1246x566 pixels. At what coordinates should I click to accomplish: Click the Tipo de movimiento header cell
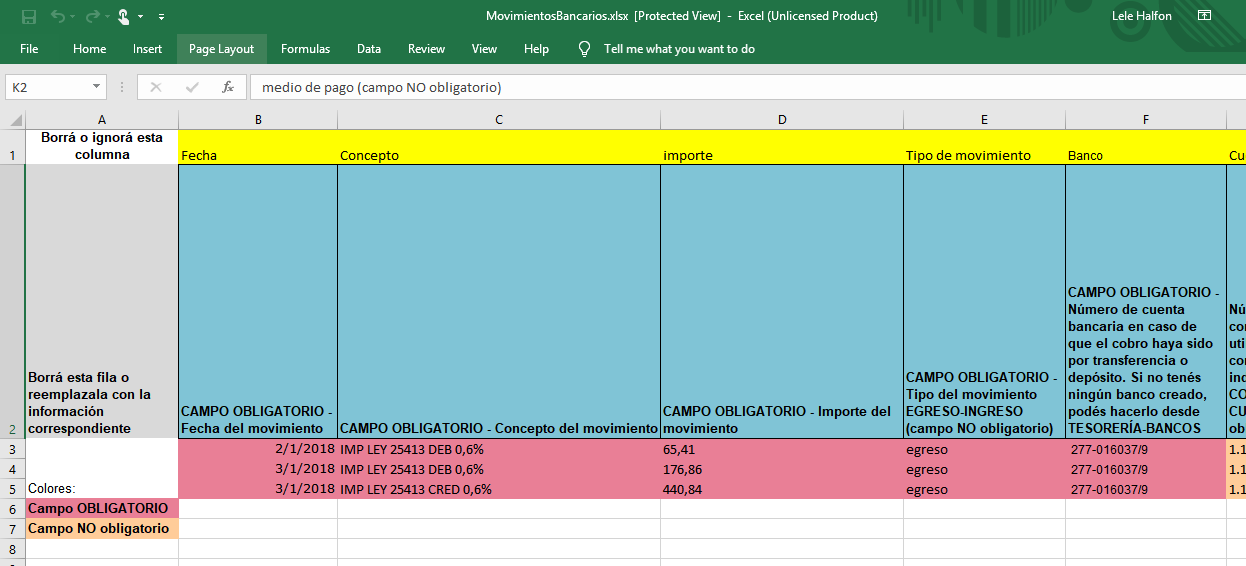click(984, 147)
